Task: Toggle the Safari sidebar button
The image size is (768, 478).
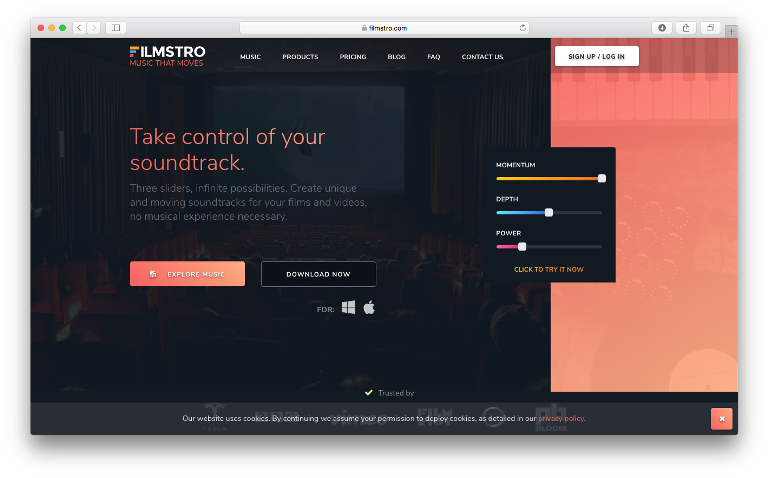Action: pos(116,28)
